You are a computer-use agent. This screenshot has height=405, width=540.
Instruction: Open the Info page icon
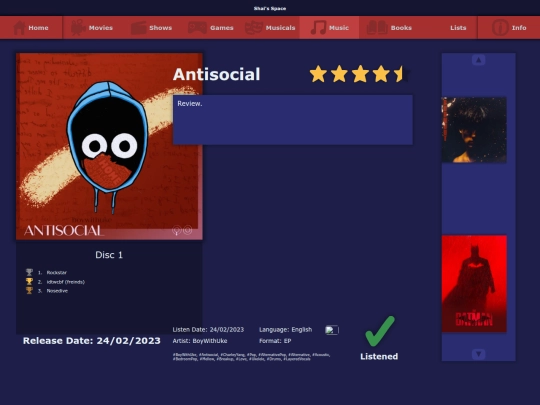point(500,28)
